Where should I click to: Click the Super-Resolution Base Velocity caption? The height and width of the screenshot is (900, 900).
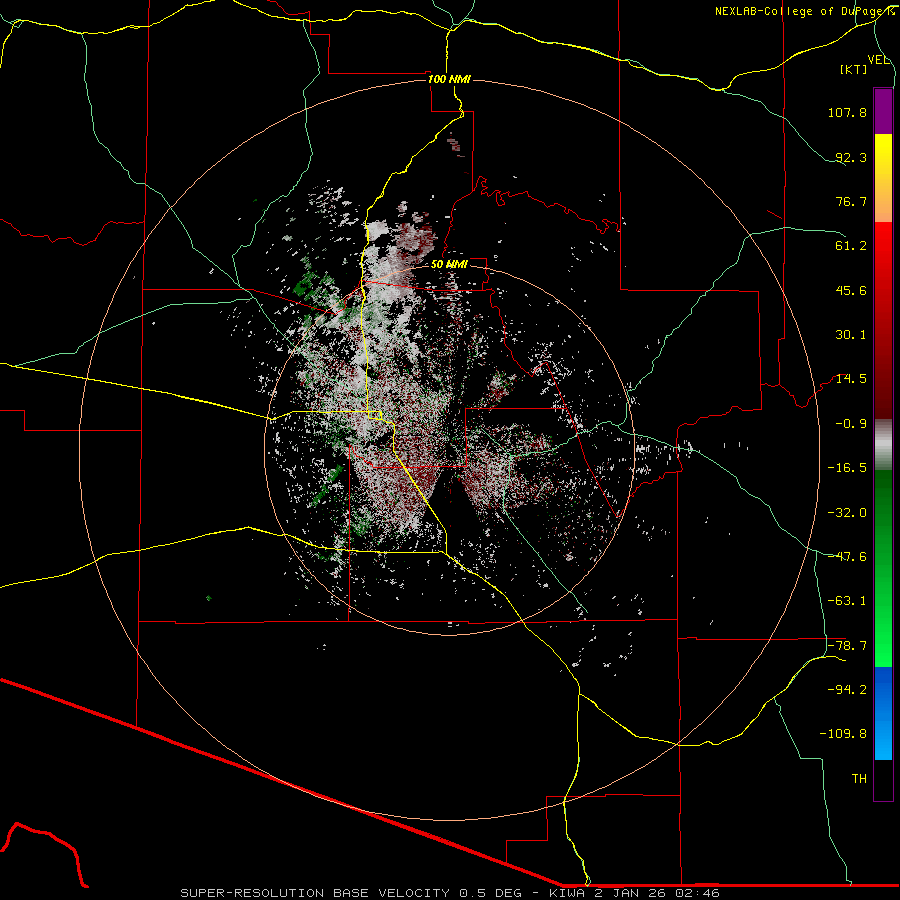pyautogui.click(x=449, y=893)
